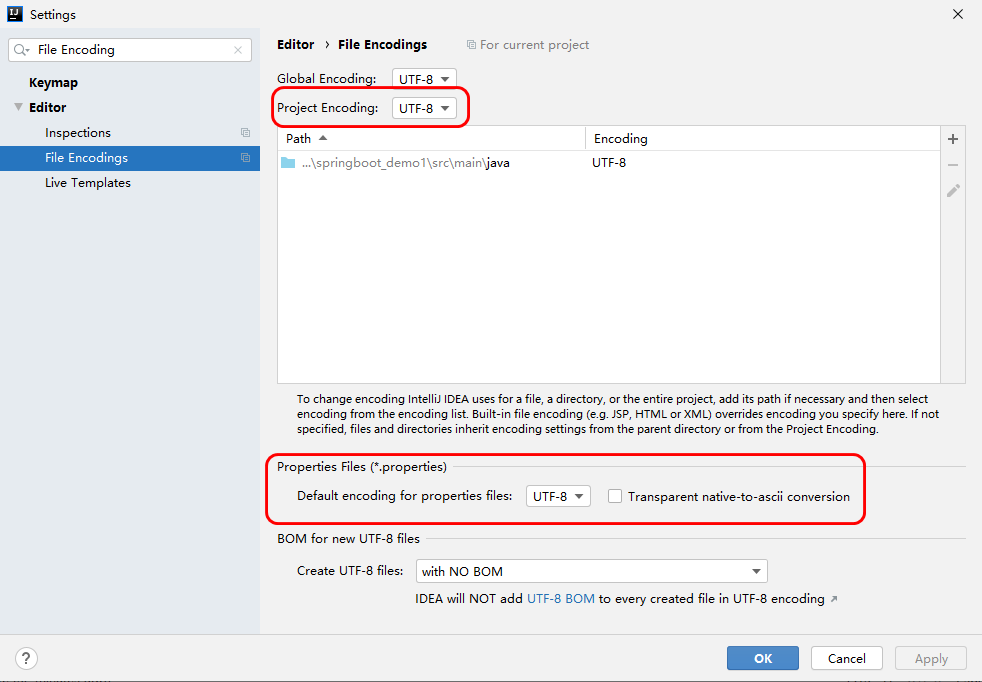
Task: Click the OK button
Action: coord(763,658)
